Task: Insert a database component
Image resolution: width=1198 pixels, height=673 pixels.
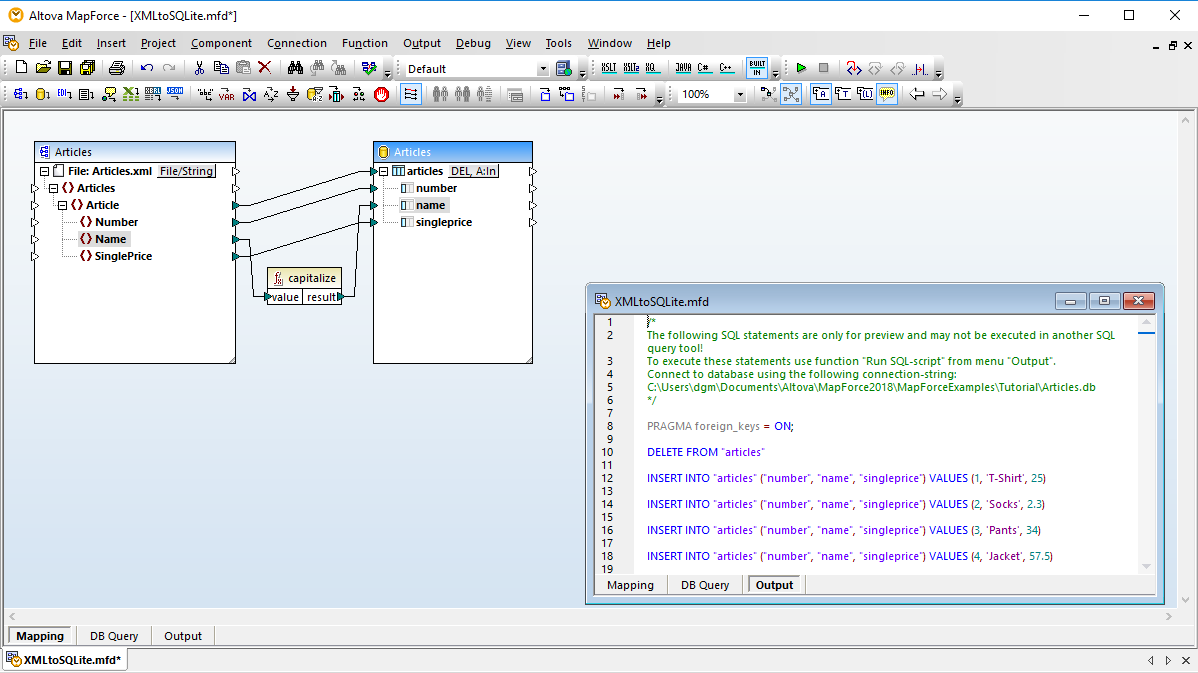Action: click(x=43, y=94)
